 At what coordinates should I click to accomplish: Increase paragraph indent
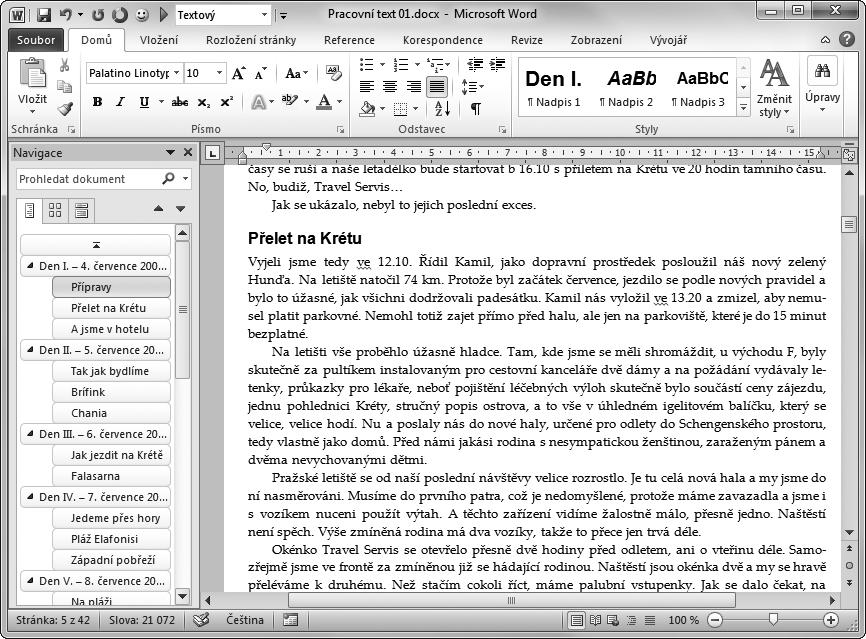click(498, 65)
